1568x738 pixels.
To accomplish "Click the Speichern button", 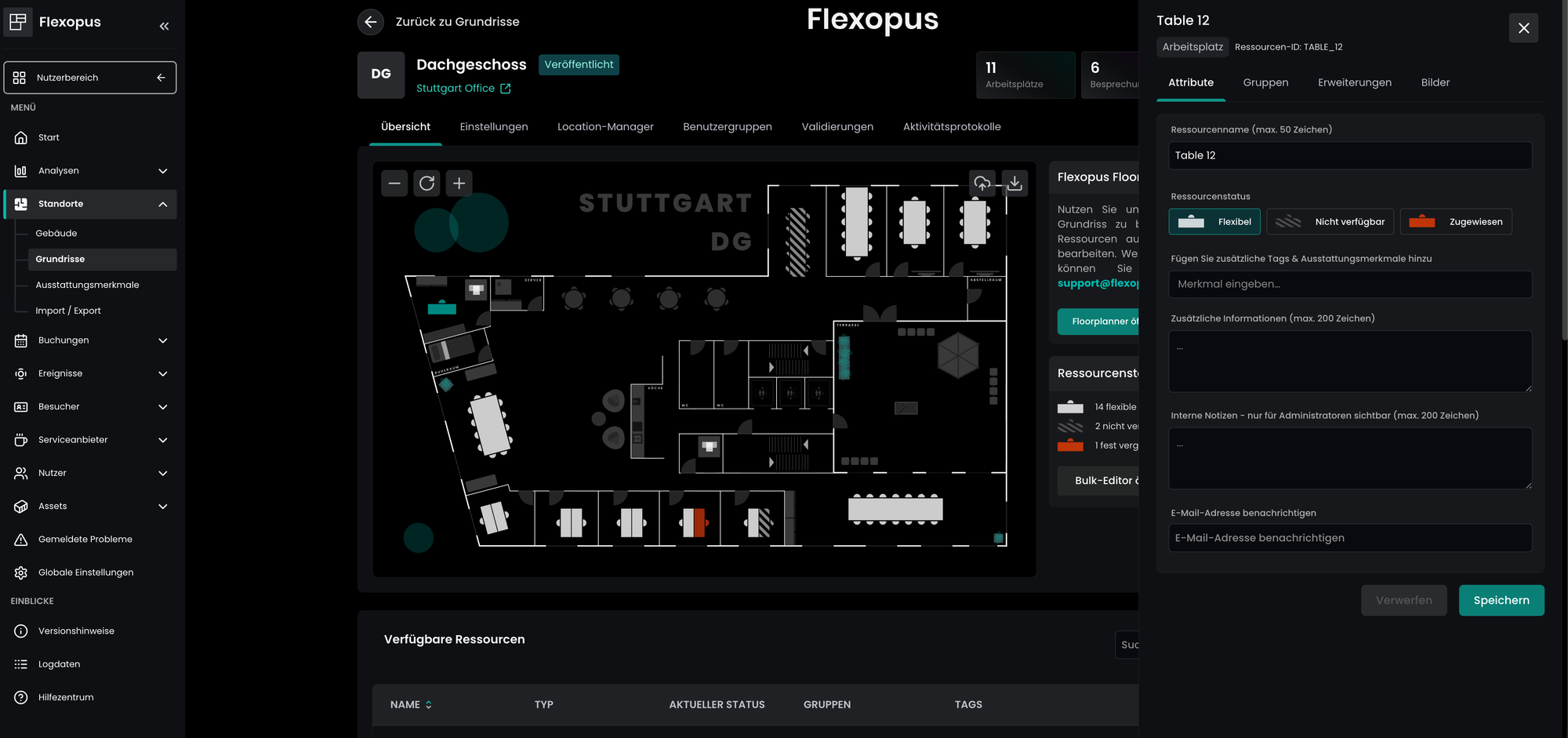I will pyautogui.click(x=1501, y=601).
